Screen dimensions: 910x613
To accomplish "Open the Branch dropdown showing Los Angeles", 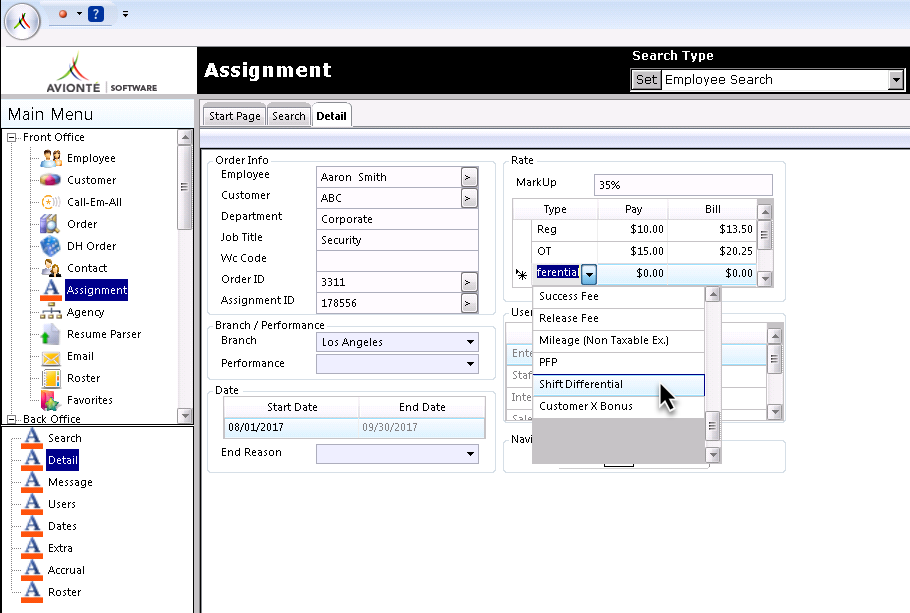I will pyautogui.click(x=470, y=342).
